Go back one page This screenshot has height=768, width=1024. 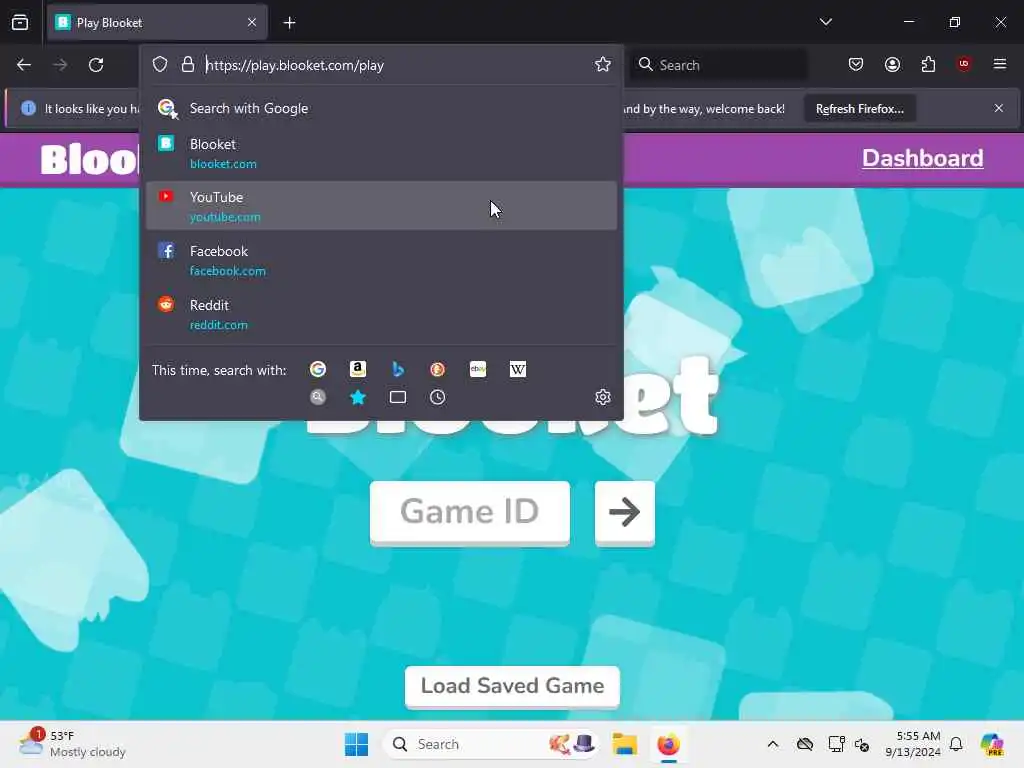[x=24, y=65]
